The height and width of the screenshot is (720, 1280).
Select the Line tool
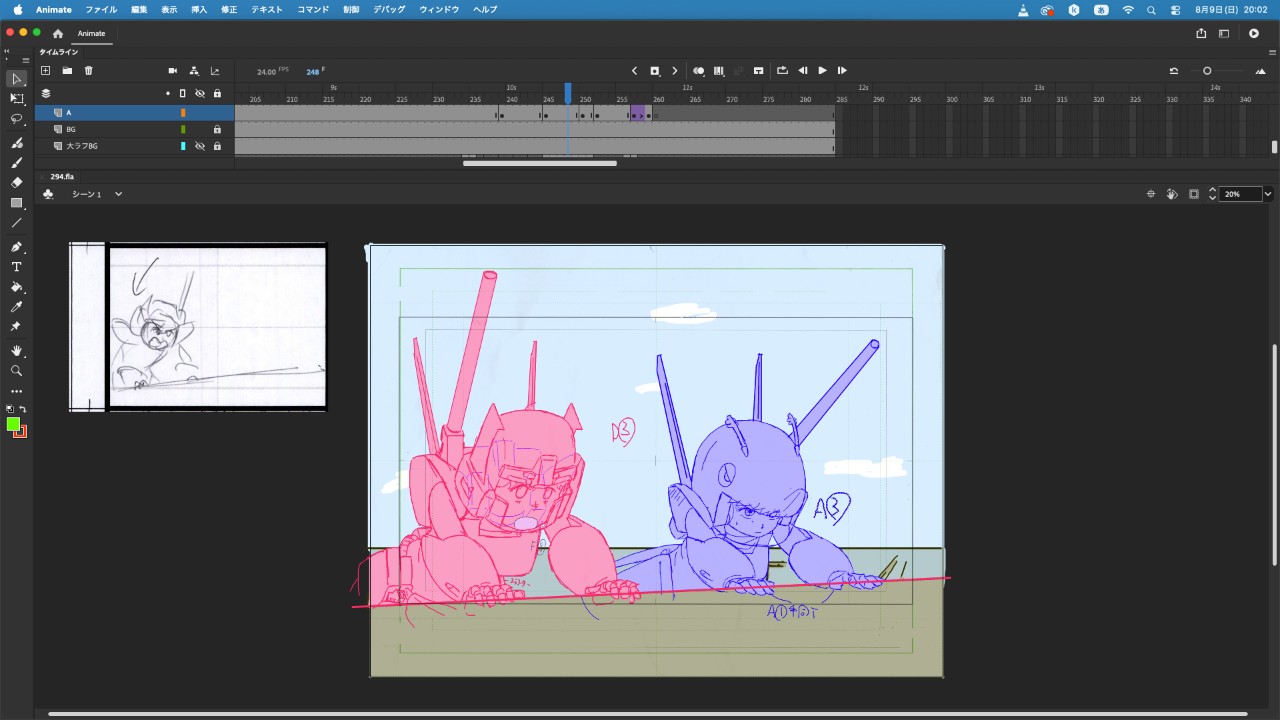pyautogui.click(x=17, y=223)
